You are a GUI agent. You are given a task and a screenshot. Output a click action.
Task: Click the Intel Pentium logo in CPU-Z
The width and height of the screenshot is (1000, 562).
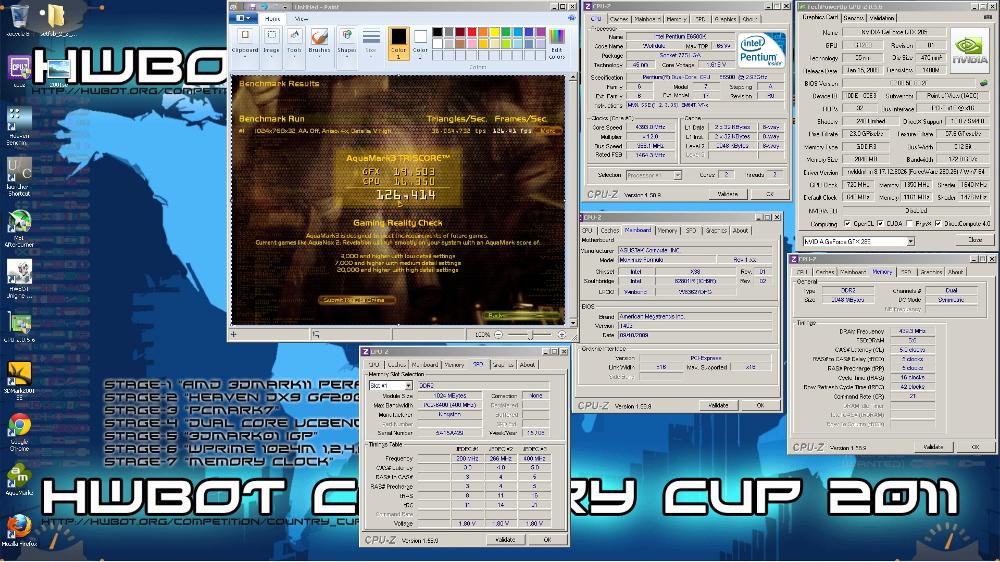click(x=760, y=51)
